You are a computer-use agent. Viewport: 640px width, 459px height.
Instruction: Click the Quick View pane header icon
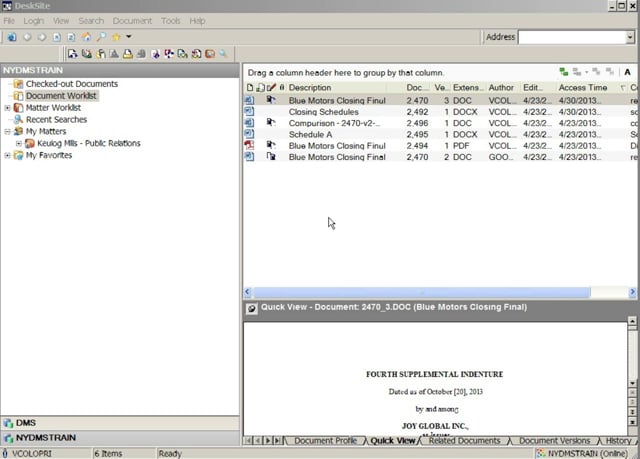click(x=252, y=308)
